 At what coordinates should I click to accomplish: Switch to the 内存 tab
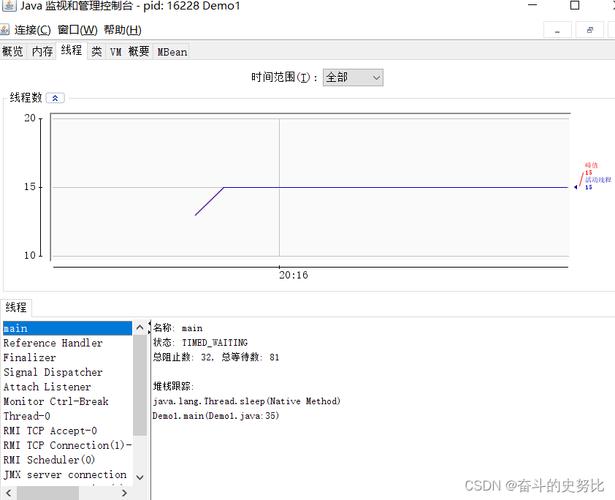point(42,51)
